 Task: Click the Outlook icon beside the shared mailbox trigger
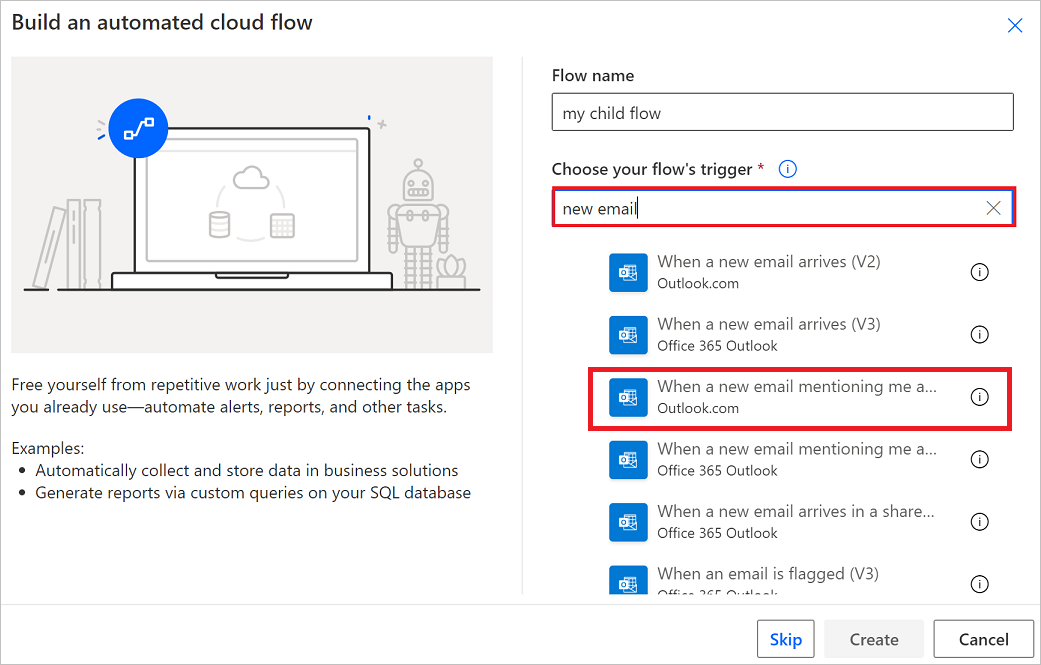[628, 521]
